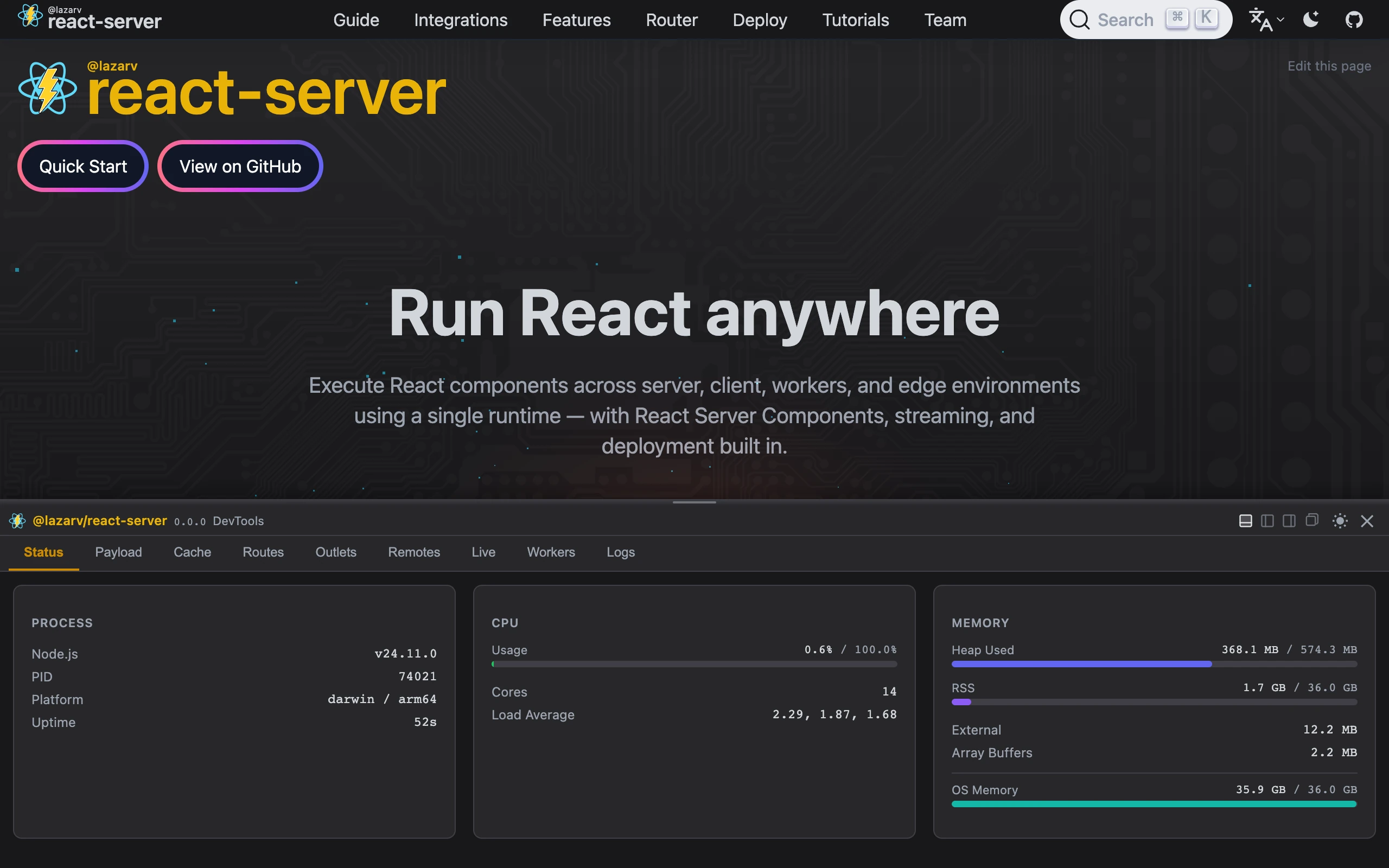Screen dimensions: 1389x868
Task: Switch to the Workers tab
Action: click(550, 552)
